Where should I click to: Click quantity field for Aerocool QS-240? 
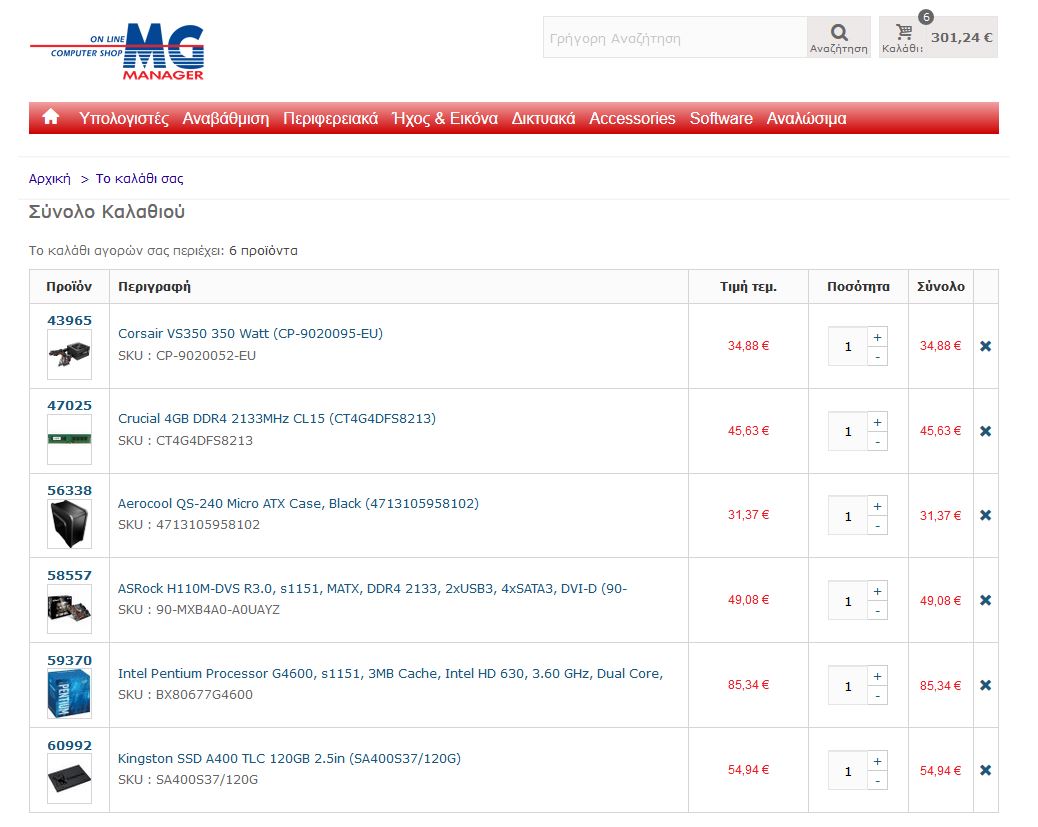point(848,516)
